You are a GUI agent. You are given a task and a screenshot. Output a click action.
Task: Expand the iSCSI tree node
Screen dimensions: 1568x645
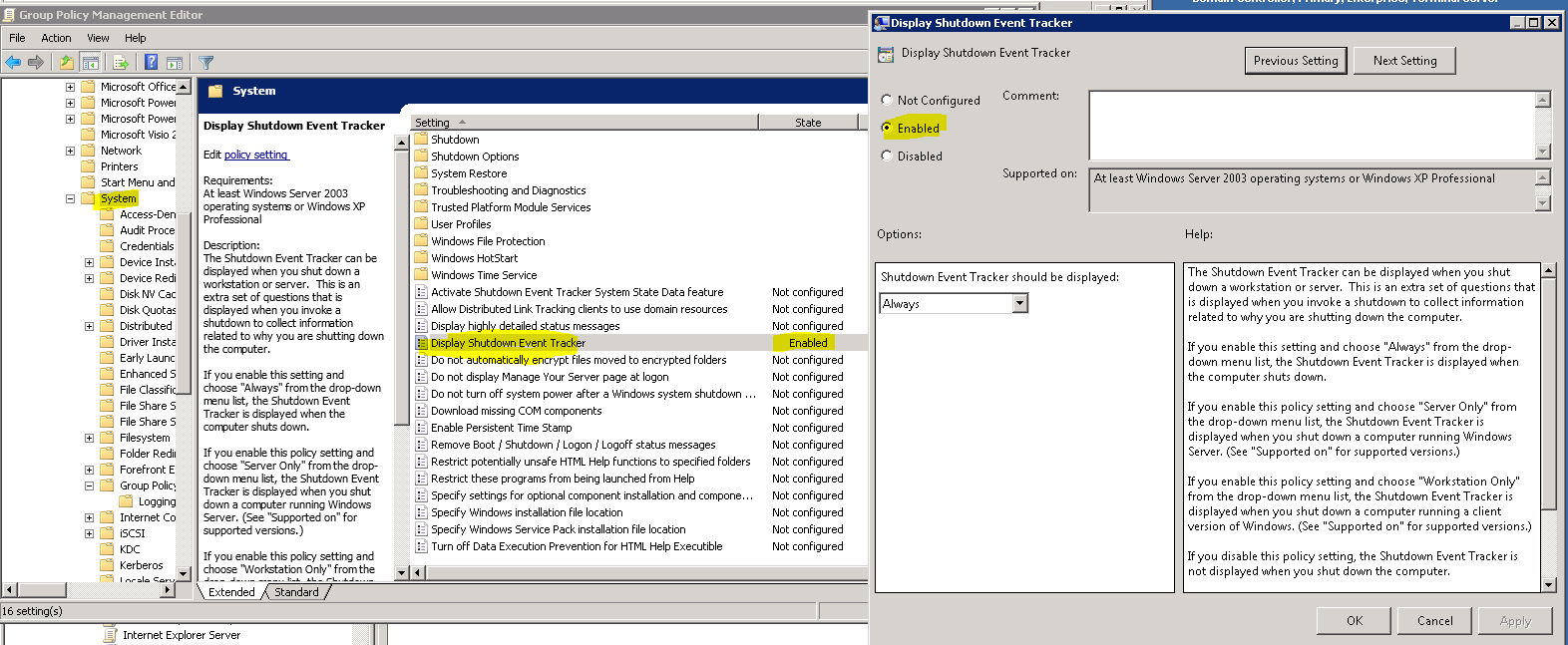(89, 533)
